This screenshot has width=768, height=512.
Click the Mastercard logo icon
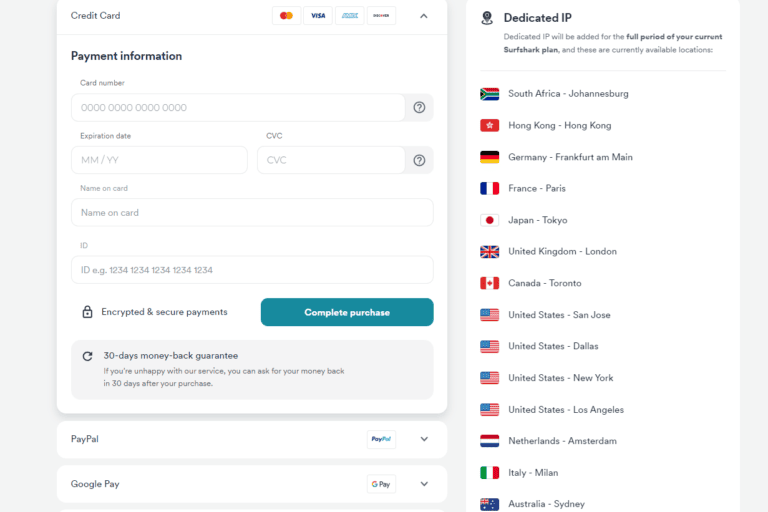pyautogui.click(x=287, y=16)
